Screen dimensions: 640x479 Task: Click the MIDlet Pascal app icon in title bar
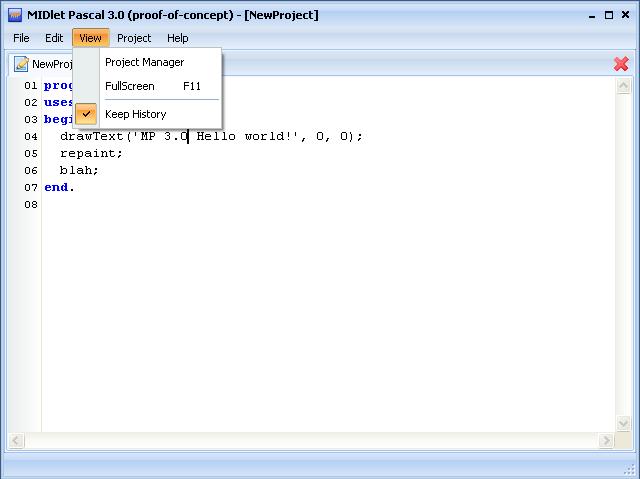click(x=14, y=14)
